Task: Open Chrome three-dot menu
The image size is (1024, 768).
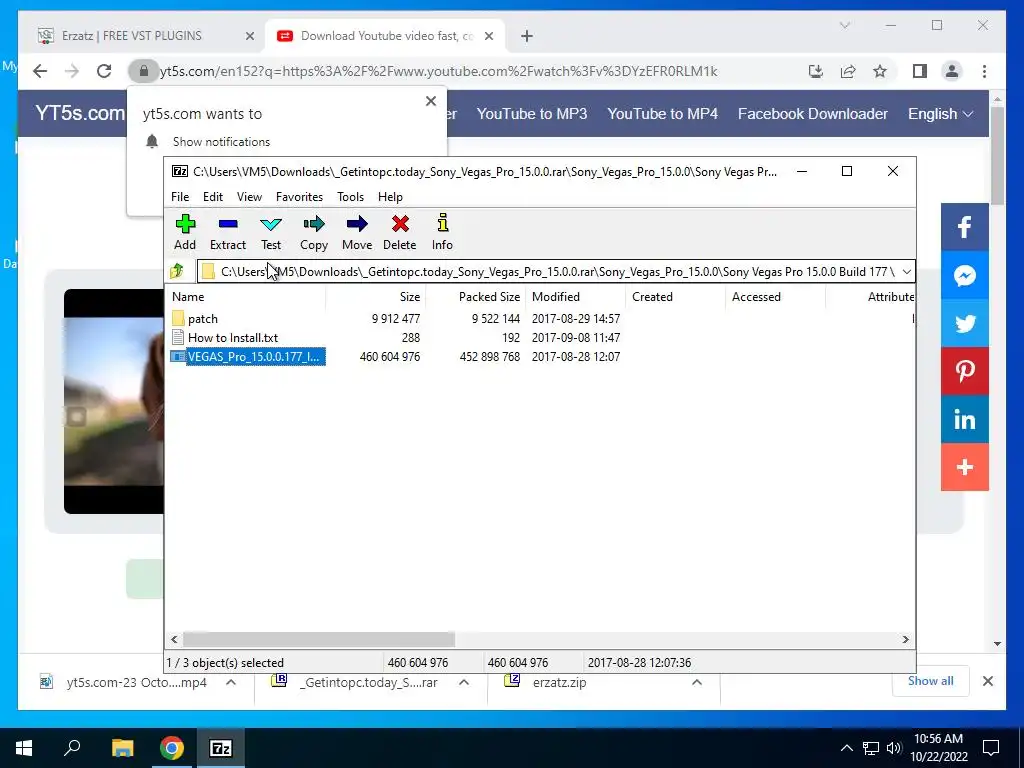Action: (x=984, y=71)
